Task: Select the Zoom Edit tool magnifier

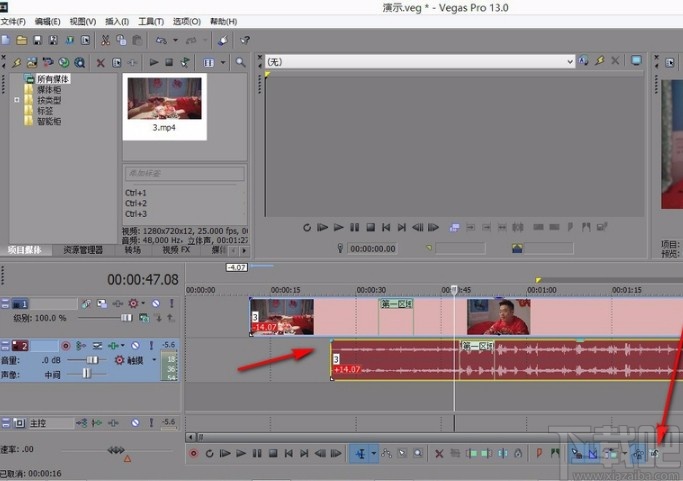Action: point(418,454)
